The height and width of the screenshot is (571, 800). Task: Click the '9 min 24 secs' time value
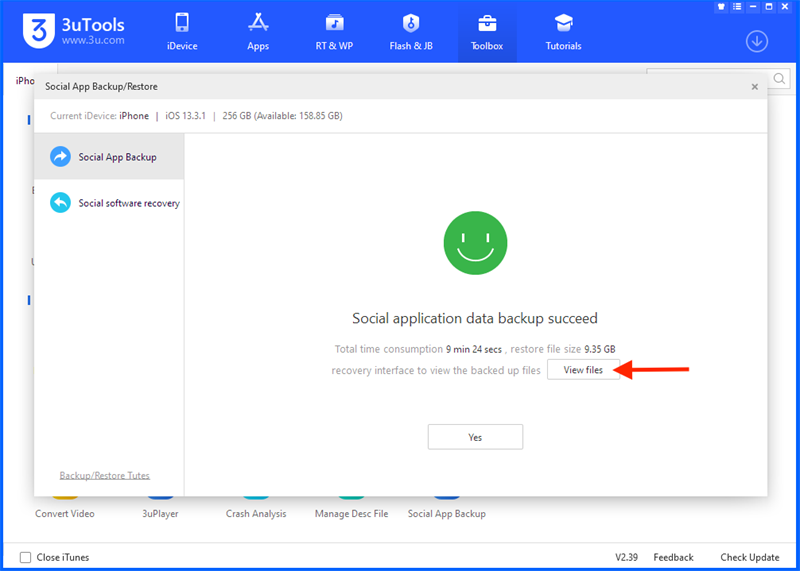pos(473,350)
